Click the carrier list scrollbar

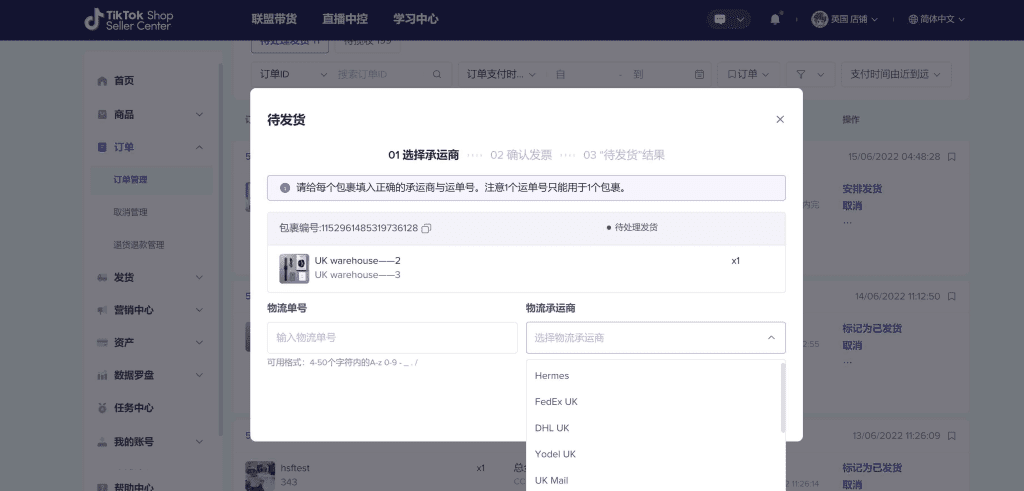point(783,398)
